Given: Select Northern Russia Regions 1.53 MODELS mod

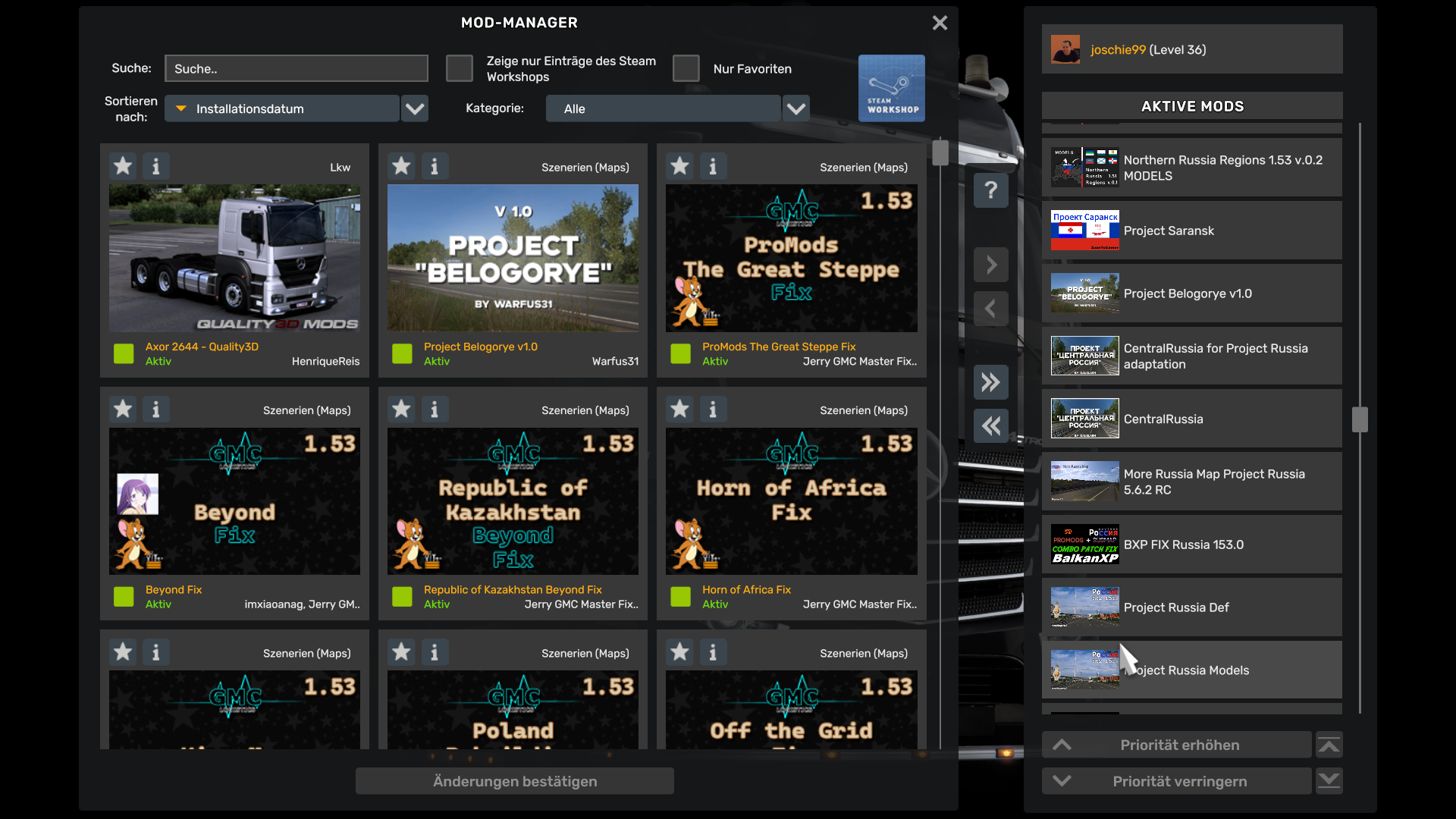Looking at the screenshot, I should pyautogui.click(x=1192, y=168).
